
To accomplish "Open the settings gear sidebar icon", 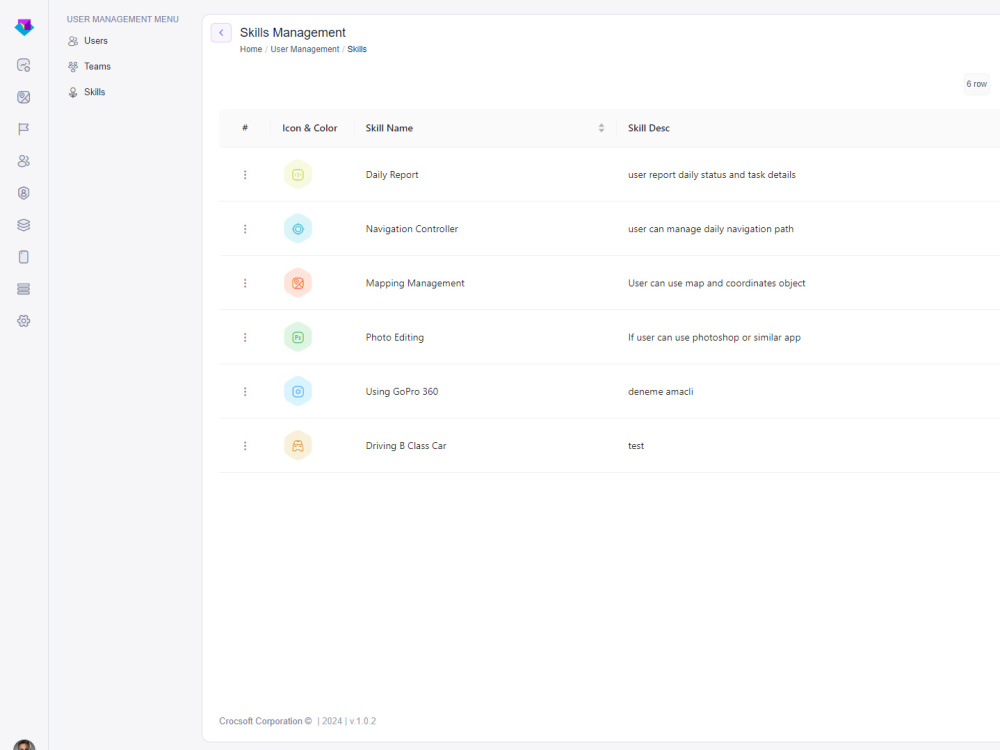I will 24,321.
